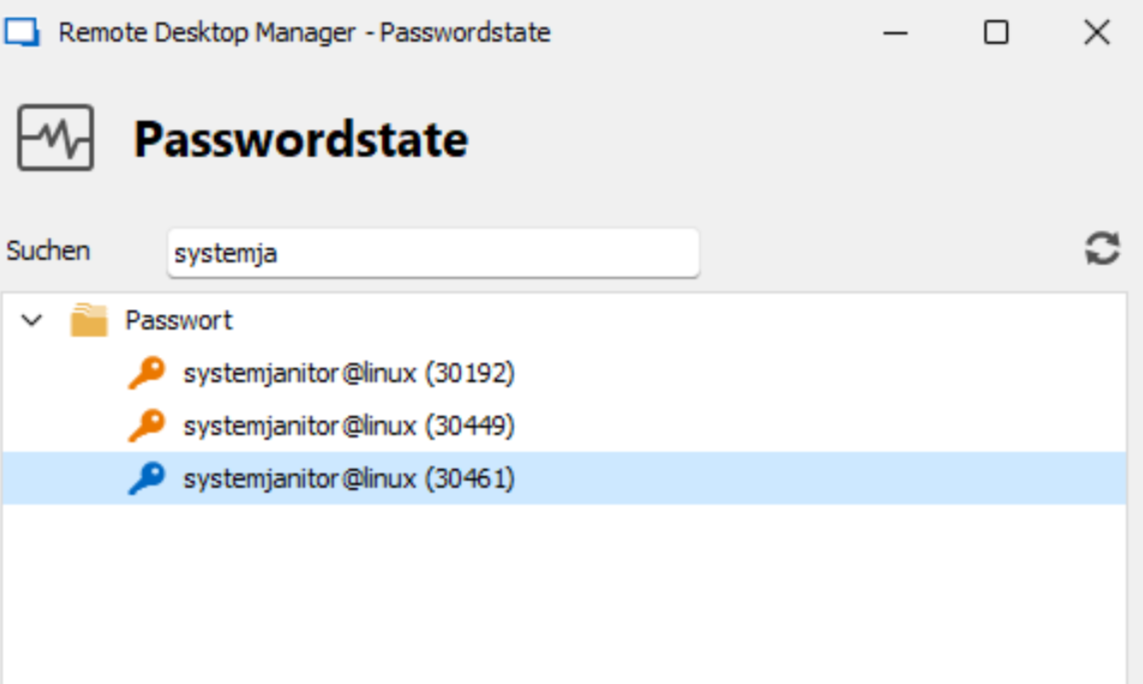Focus the Suchen search field containing systemja
Image resolution: width=1143 pixels, height=684 pixels.
pyautogui.click(x=433, y=253)
